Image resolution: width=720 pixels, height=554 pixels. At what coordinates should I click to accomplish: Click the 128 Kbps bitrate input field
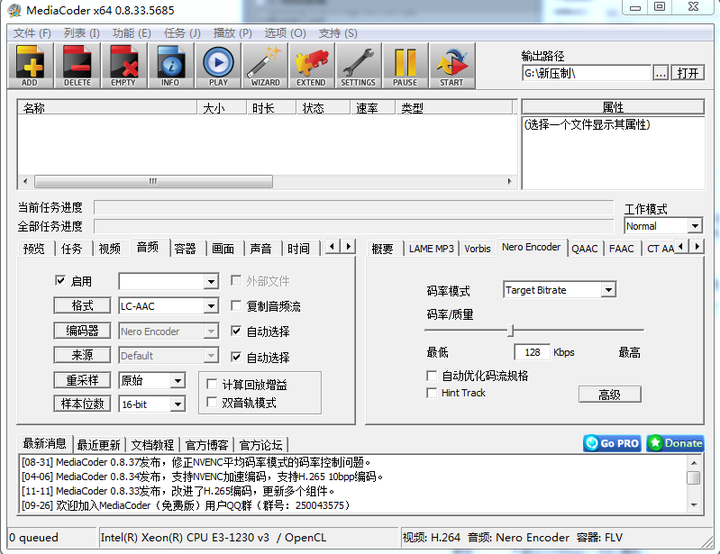(x=532, y=352)
